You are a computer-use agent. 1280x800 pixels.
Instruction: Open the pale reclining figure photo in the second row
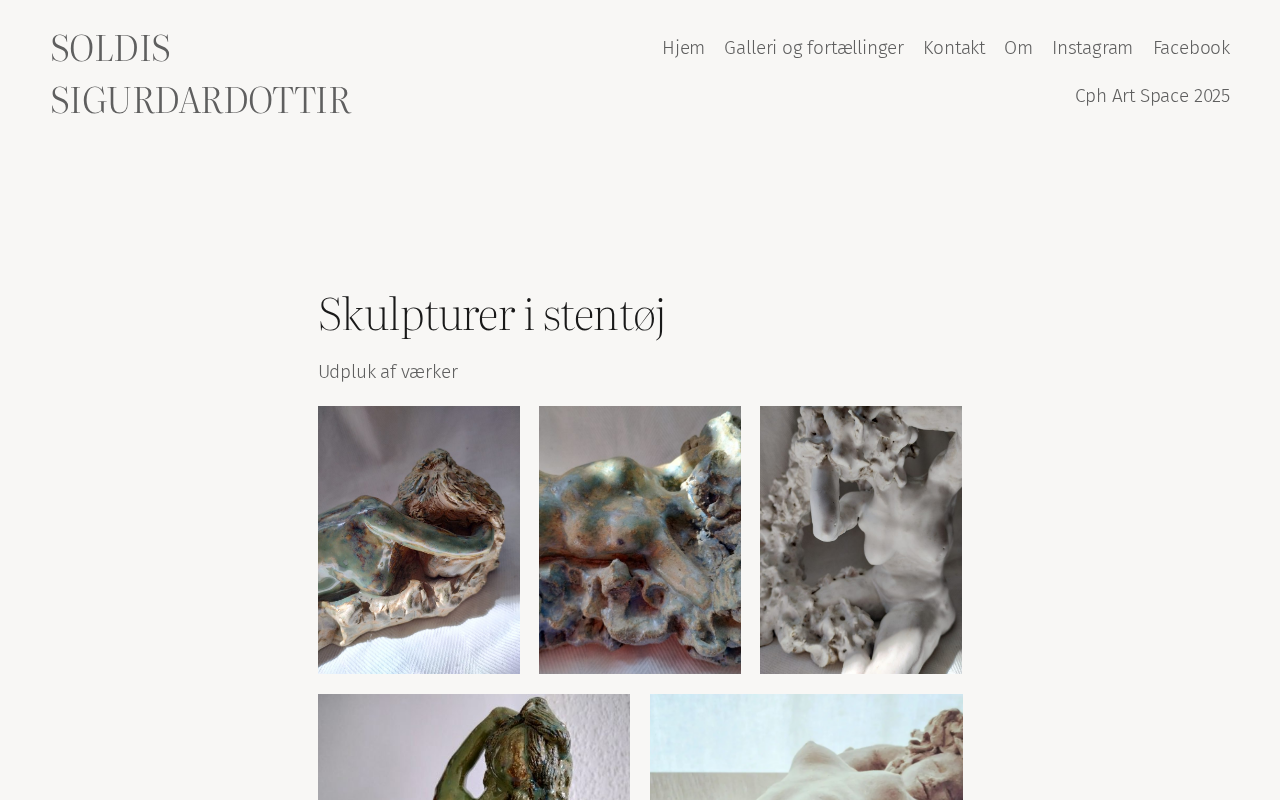click(x=806, y=747)
